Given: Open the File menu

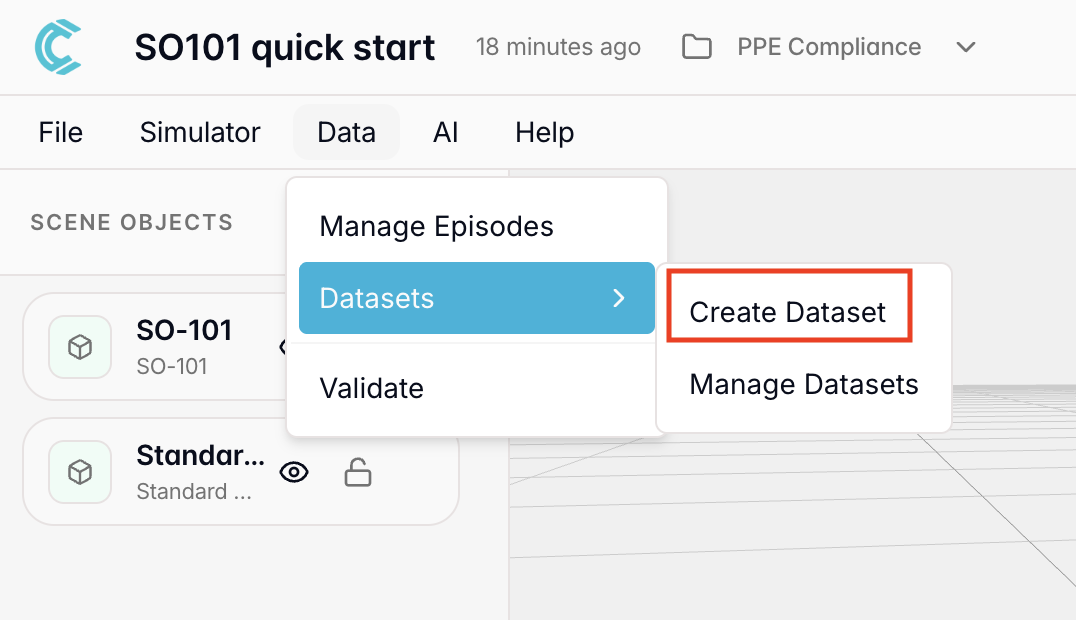Looking at the screenshot, I should pyautogui.click(x=61, y=132).
